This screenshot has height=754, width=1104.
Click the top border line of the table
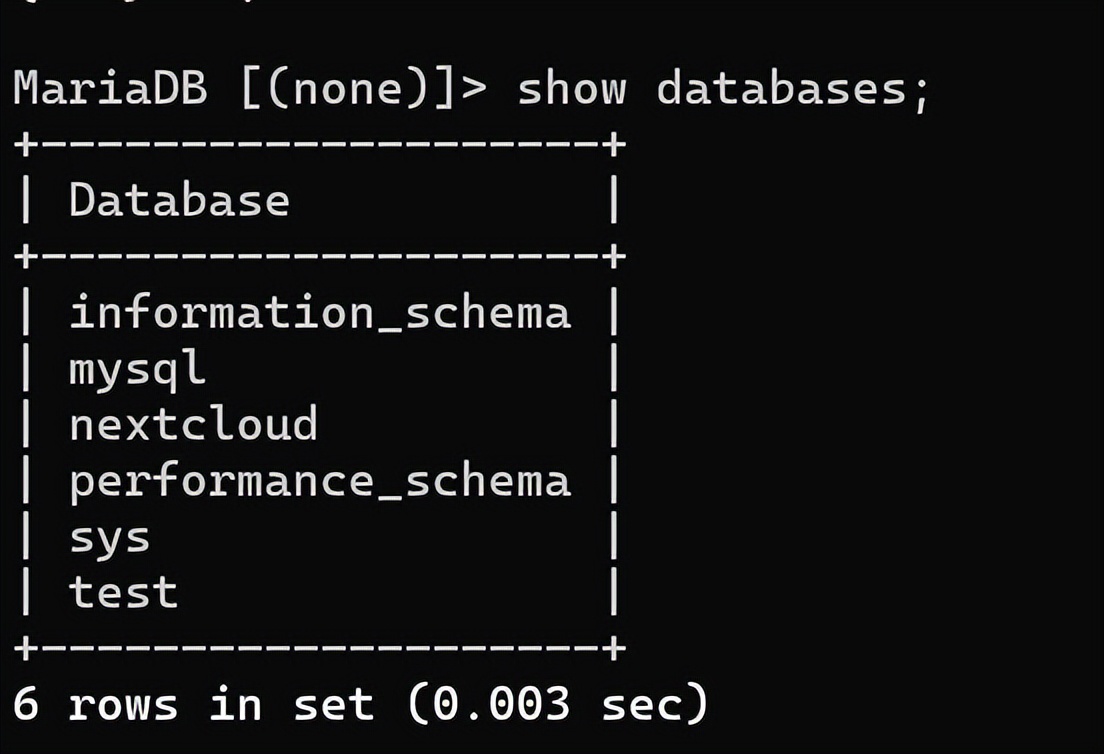(319, 145)
